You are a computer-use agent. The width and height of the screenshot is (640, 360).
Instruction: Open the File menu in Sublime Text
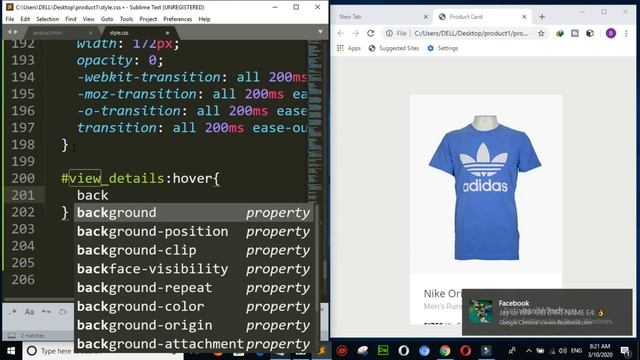(10, 19)
